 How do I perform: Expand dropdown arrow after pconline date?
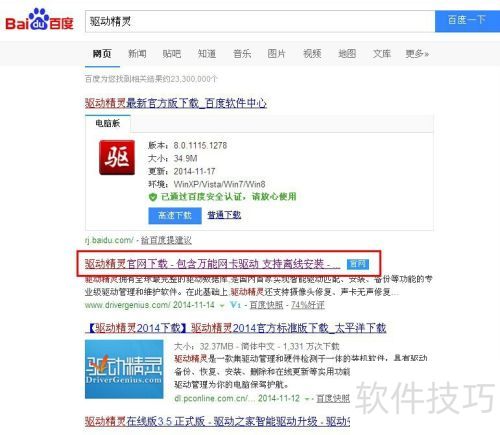(307, 399)
